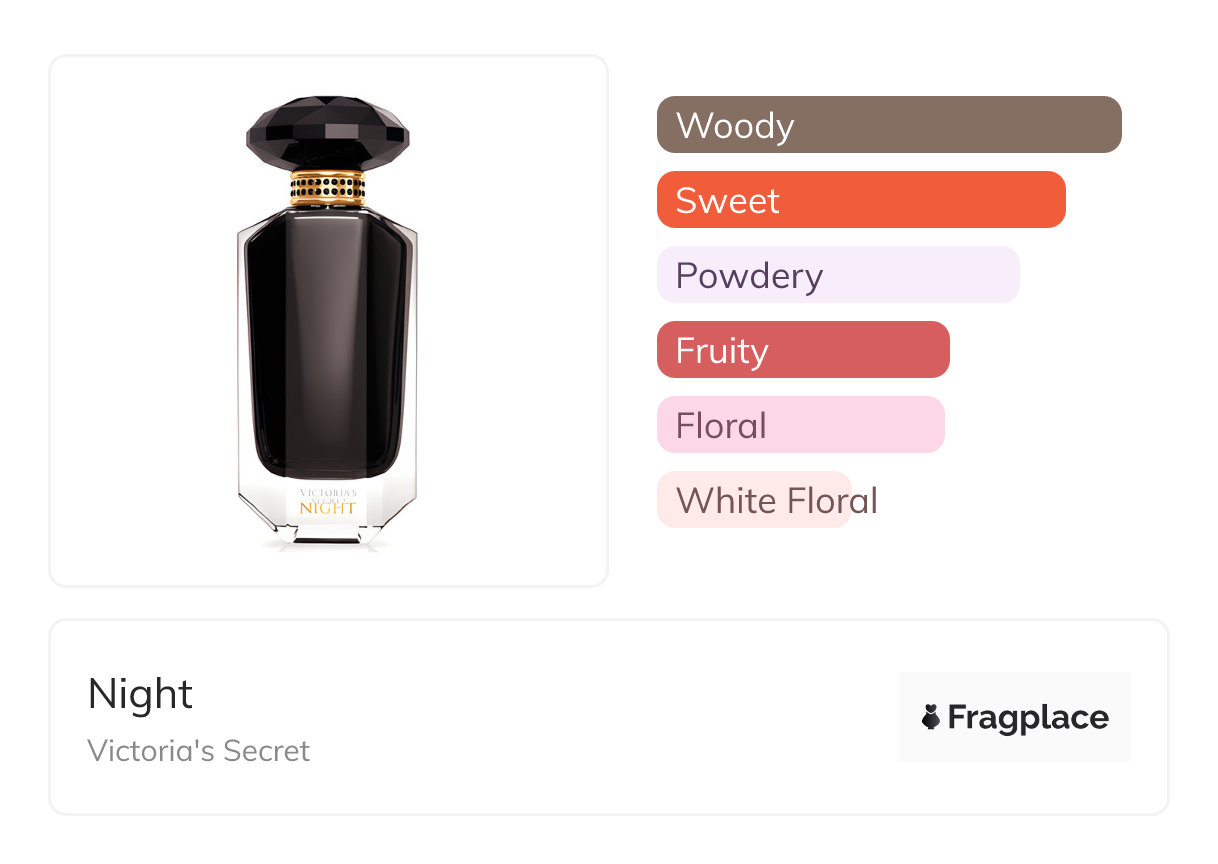Screen dimensions: 1218x864
Task: Click the Sweet text label
Action: [727, 201]
